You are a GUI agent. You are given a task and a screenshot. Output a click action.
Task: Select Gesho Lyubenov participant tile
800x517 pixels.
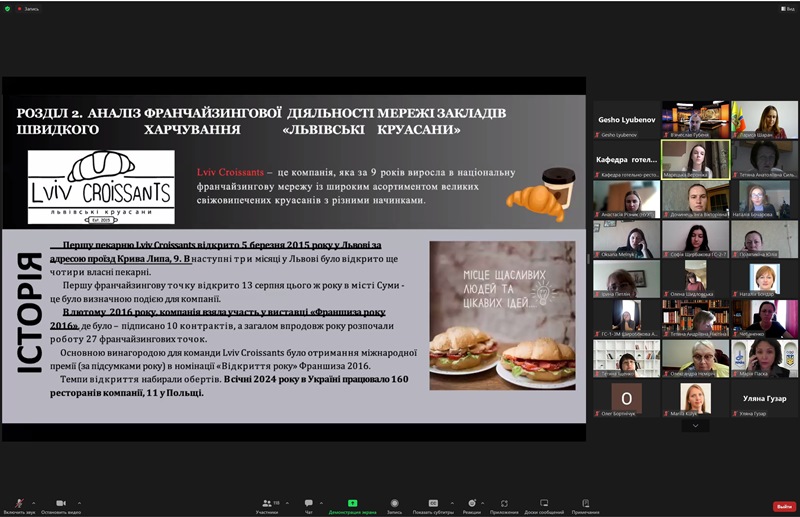pyautogui.click(x=627, y=120)
